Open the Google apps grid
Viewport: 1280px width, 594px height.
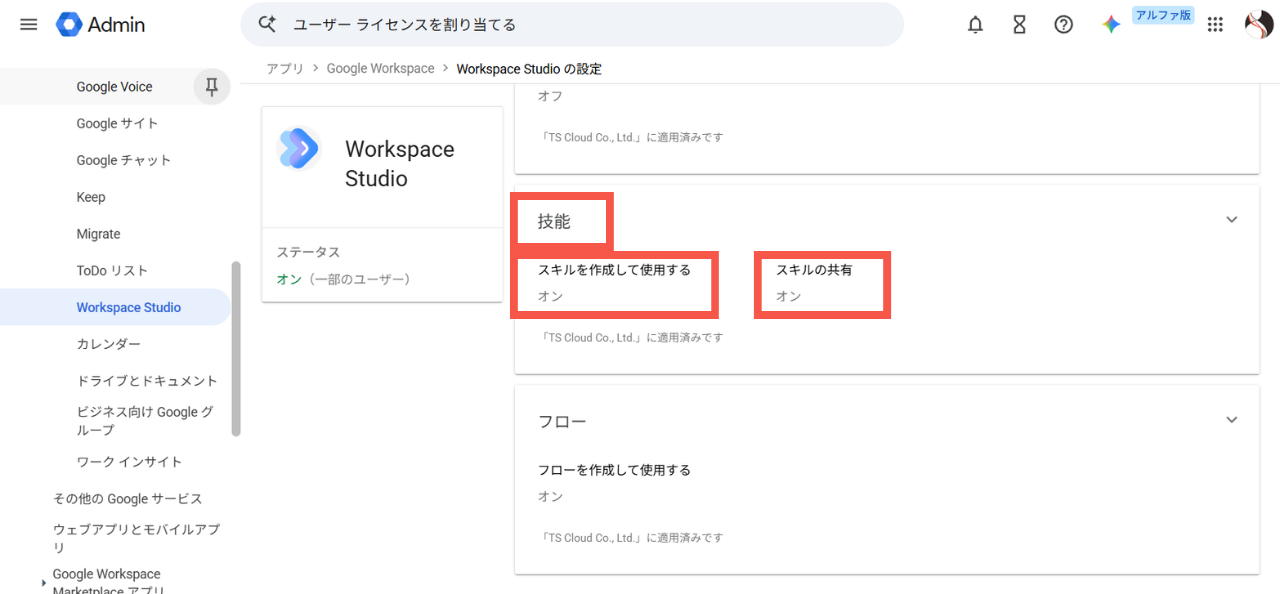(x=1215, y=25)
